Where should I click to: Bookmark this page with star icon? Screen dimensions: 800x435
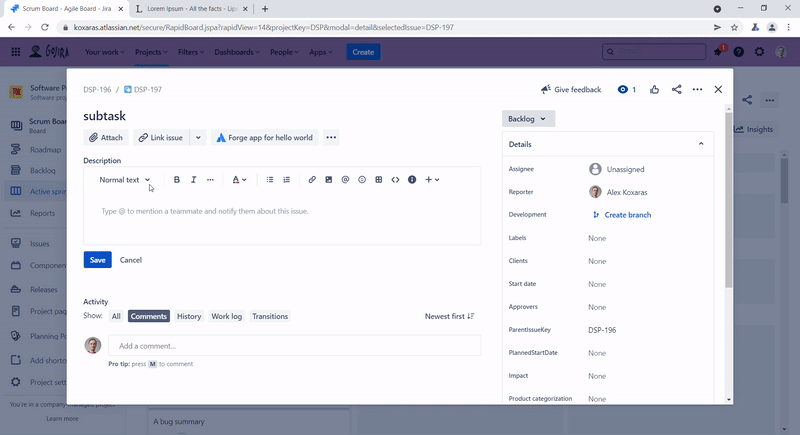pos(734,28)
